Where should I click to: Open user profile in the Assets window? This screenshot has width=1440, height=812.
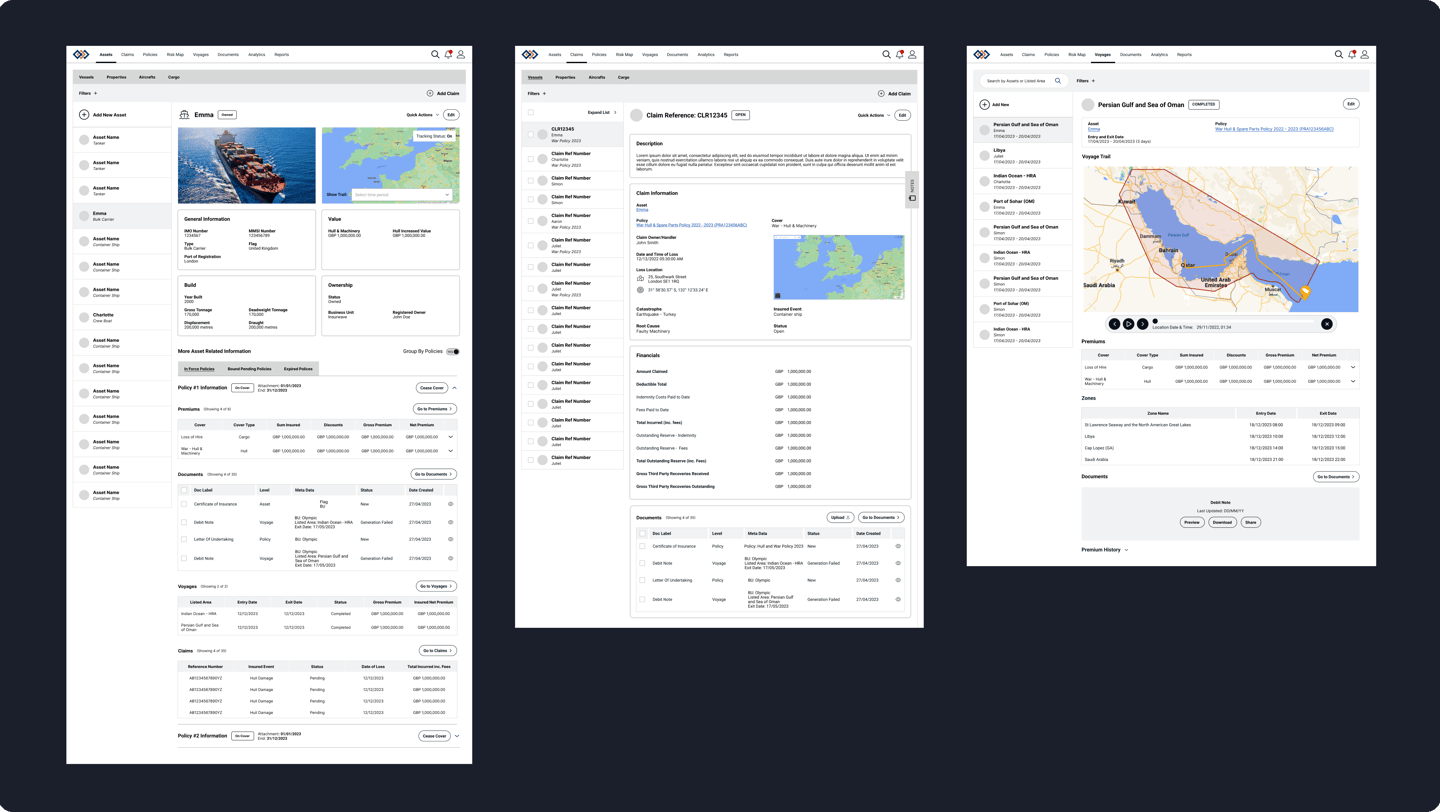(x=461, y=55)
